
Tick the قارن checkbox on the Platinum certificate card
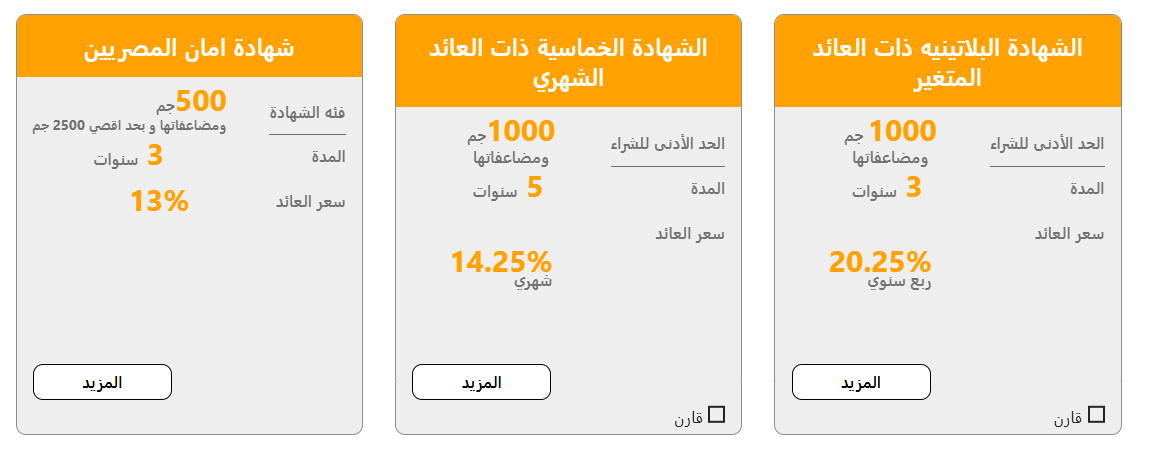coord(1096,415)
